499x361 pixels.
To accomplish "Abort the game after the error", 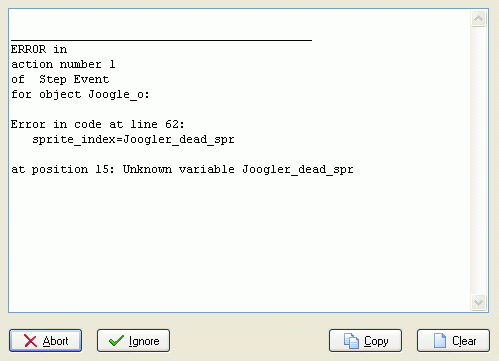I will tap(46, 341).
